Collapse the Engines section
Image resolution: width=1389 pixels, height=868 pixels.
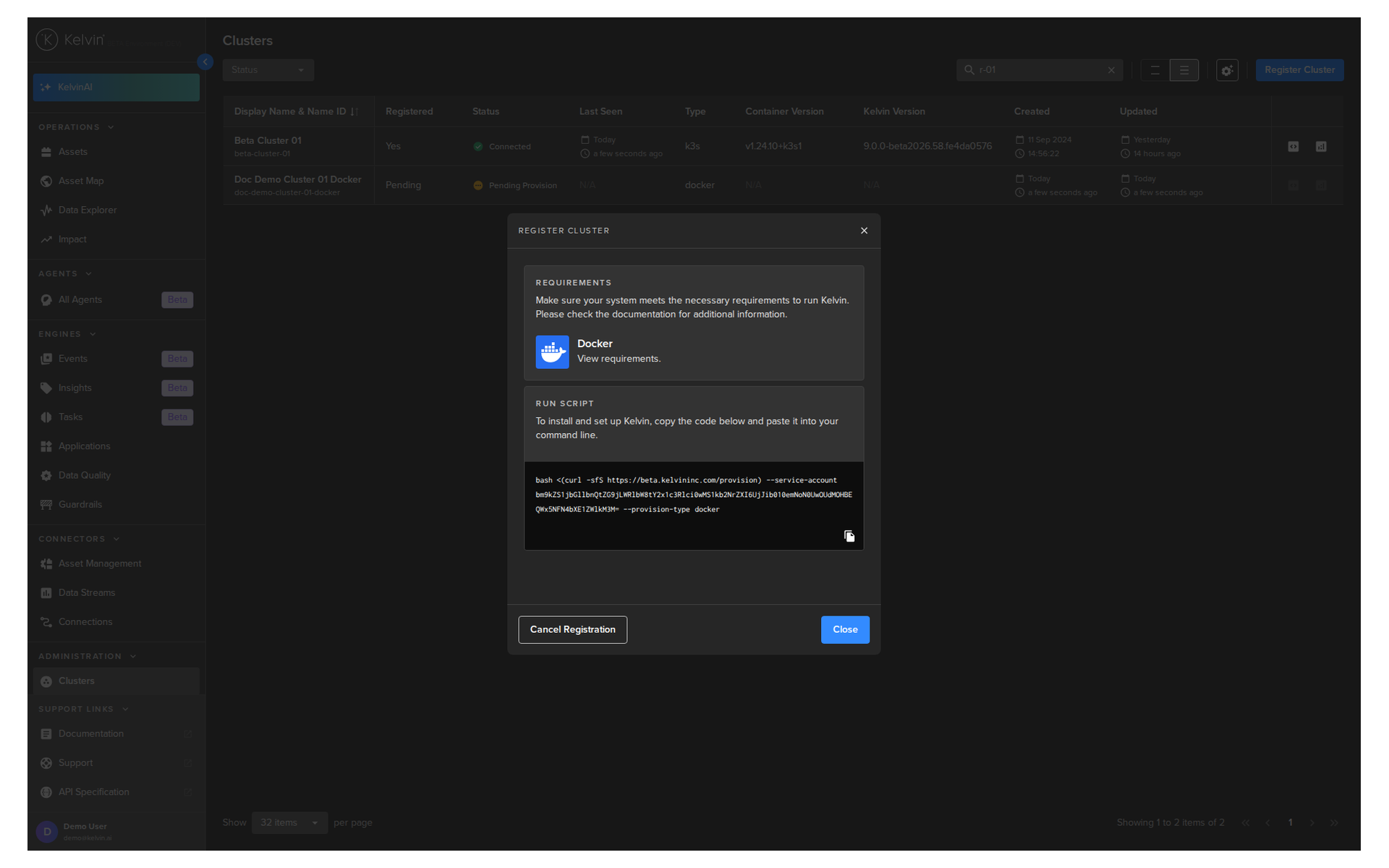pyautogui.click(x=67, y=334)
